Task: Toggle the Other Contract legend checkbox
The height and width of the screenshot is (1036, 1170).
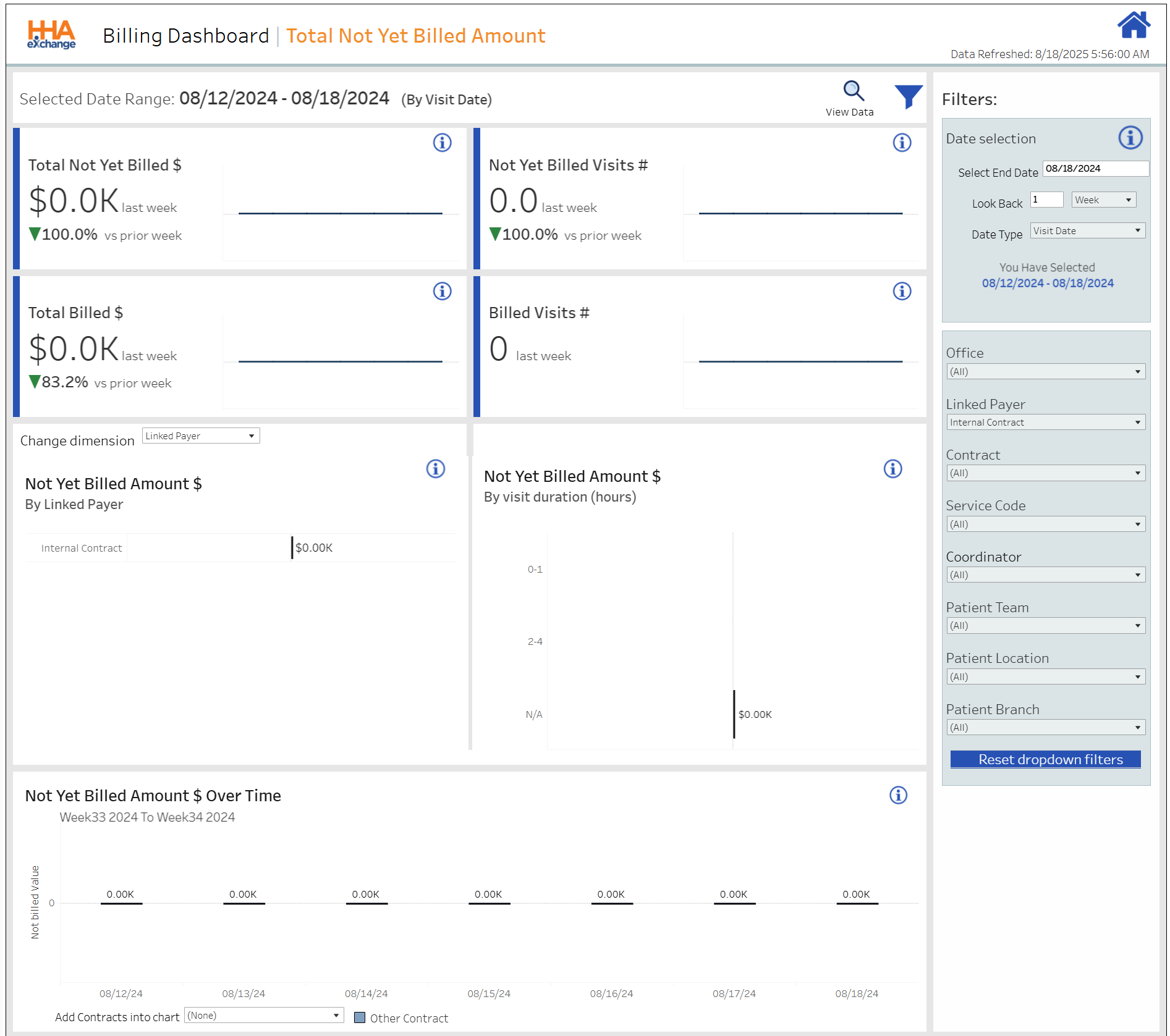Action: pos(358,1017)
